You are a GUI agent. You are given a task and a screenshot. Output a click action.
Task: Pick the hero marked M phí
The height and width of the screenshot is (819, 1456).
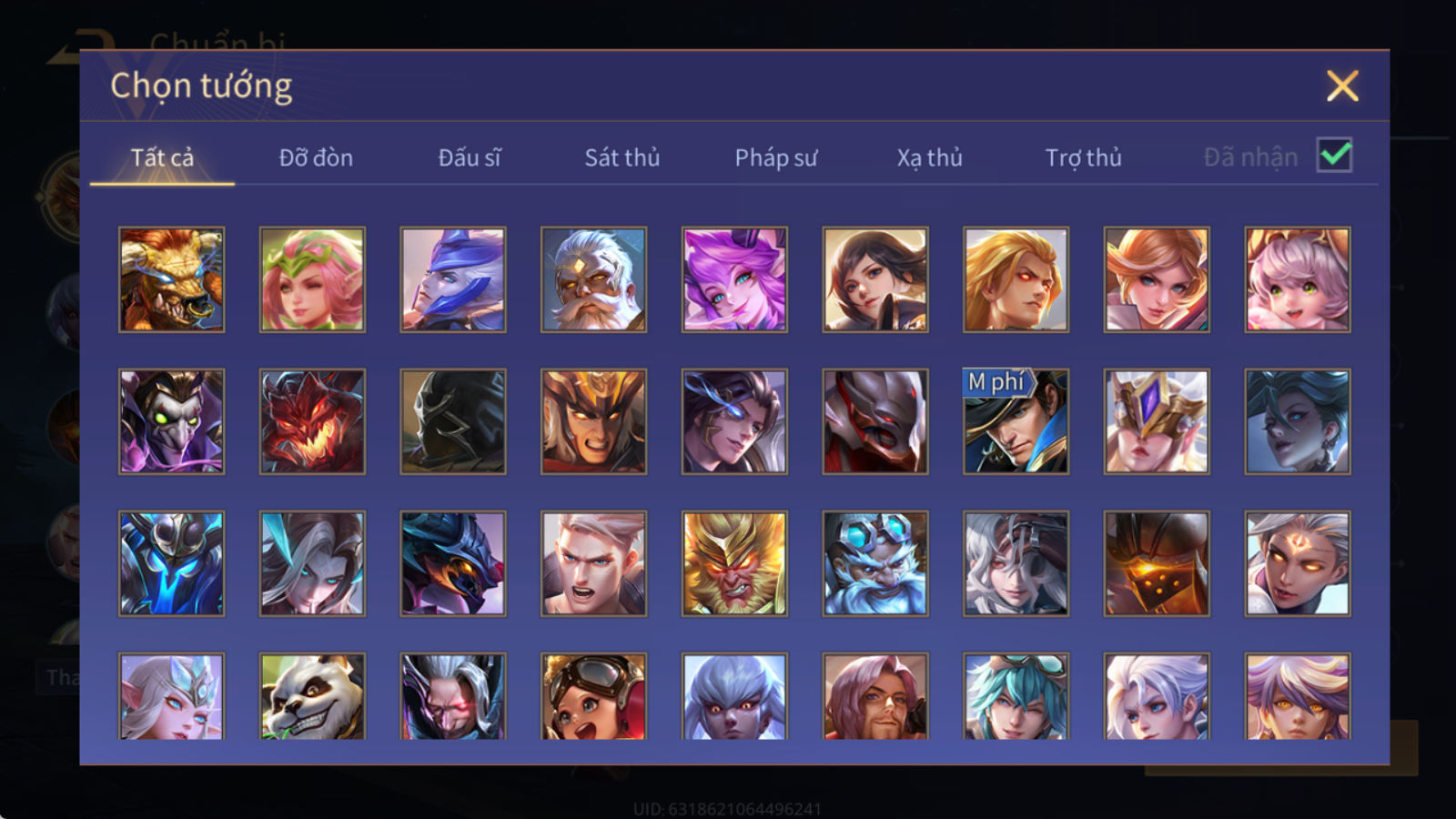(1016, 421)
